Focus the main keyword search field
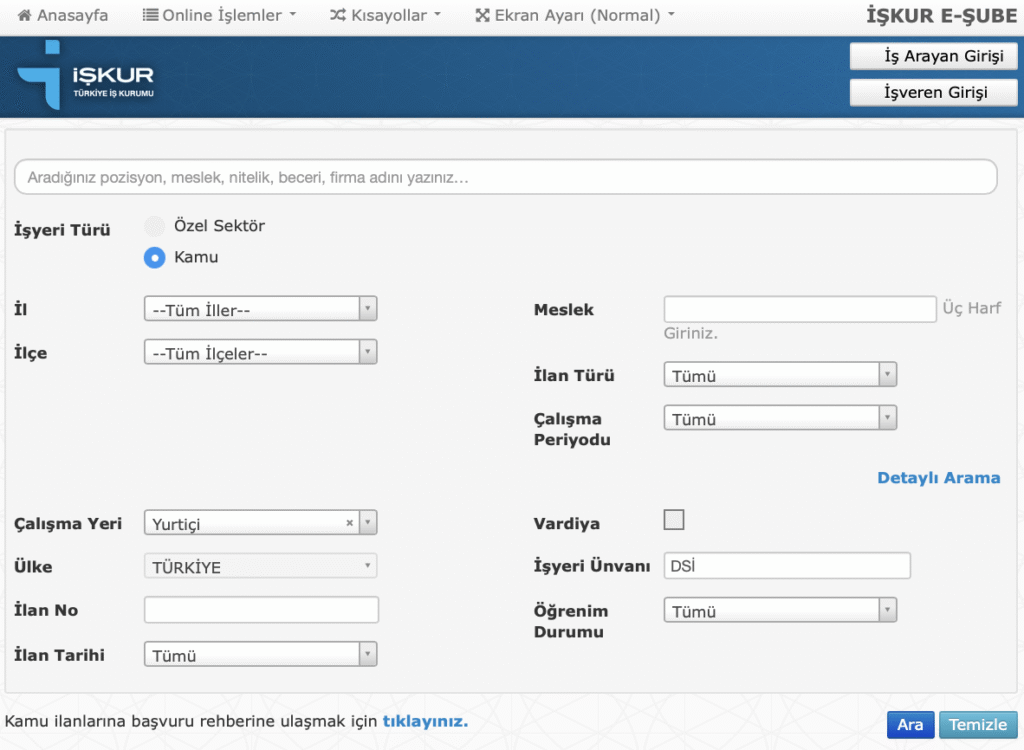The width and height of the screenshot is (1024, 750). coord(505,177)
